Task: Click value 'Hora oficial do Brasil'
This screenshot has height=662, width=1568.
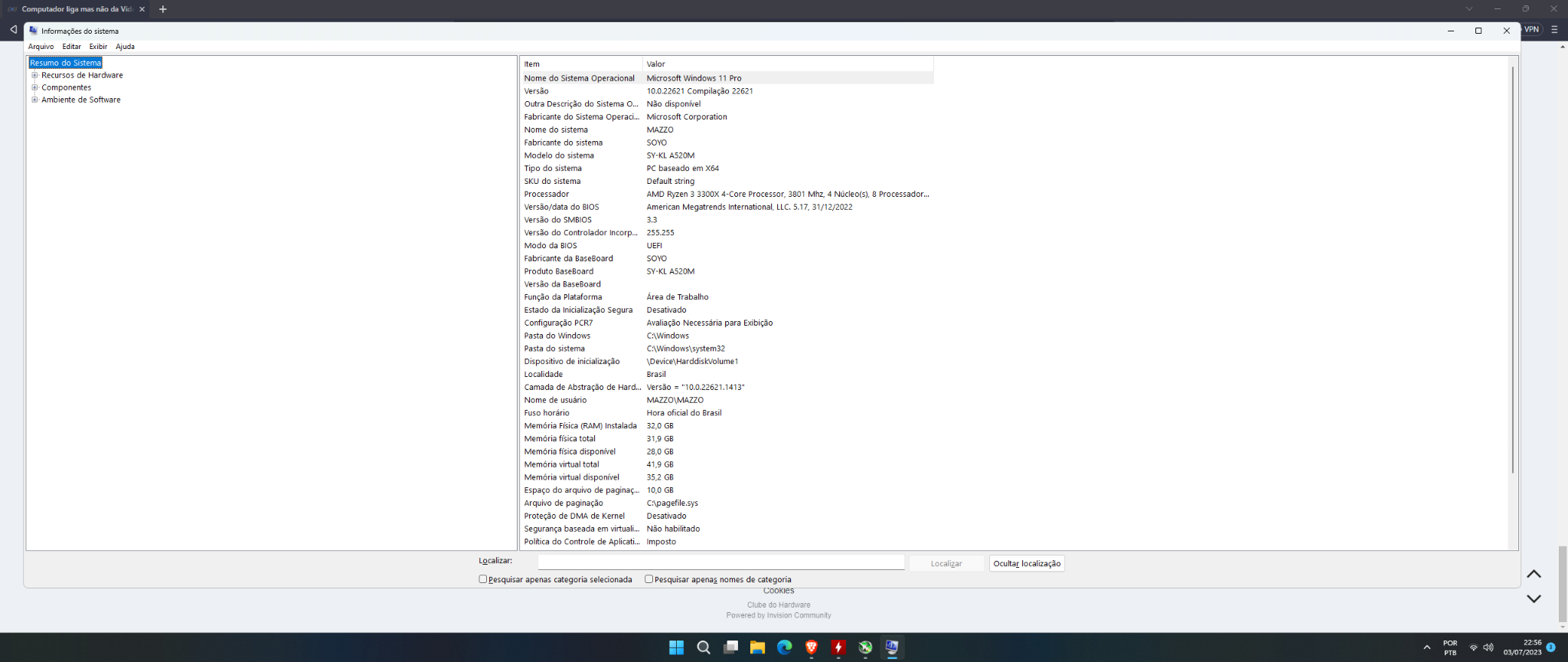Action: point(684,413)
